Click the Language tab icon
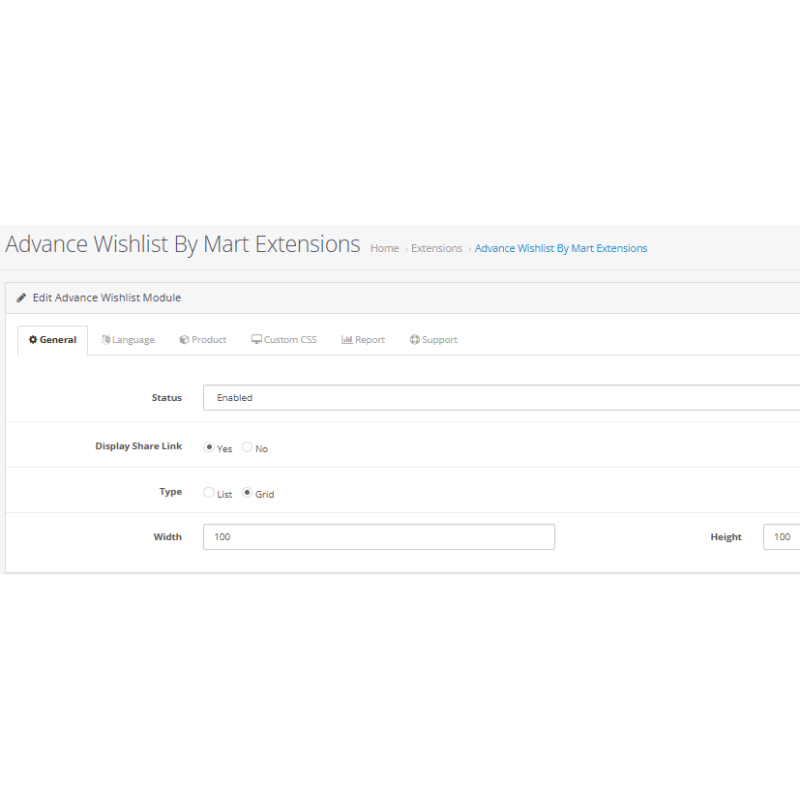 click(106, 340)
